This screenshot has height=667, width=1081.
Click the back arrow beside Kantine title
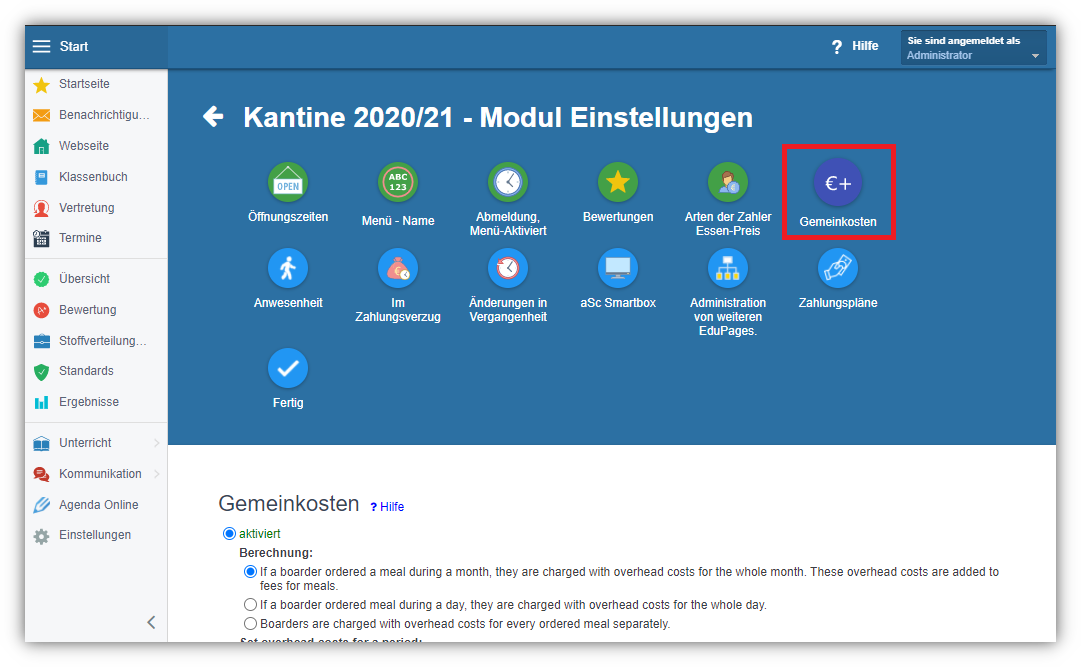pos(213,117)
